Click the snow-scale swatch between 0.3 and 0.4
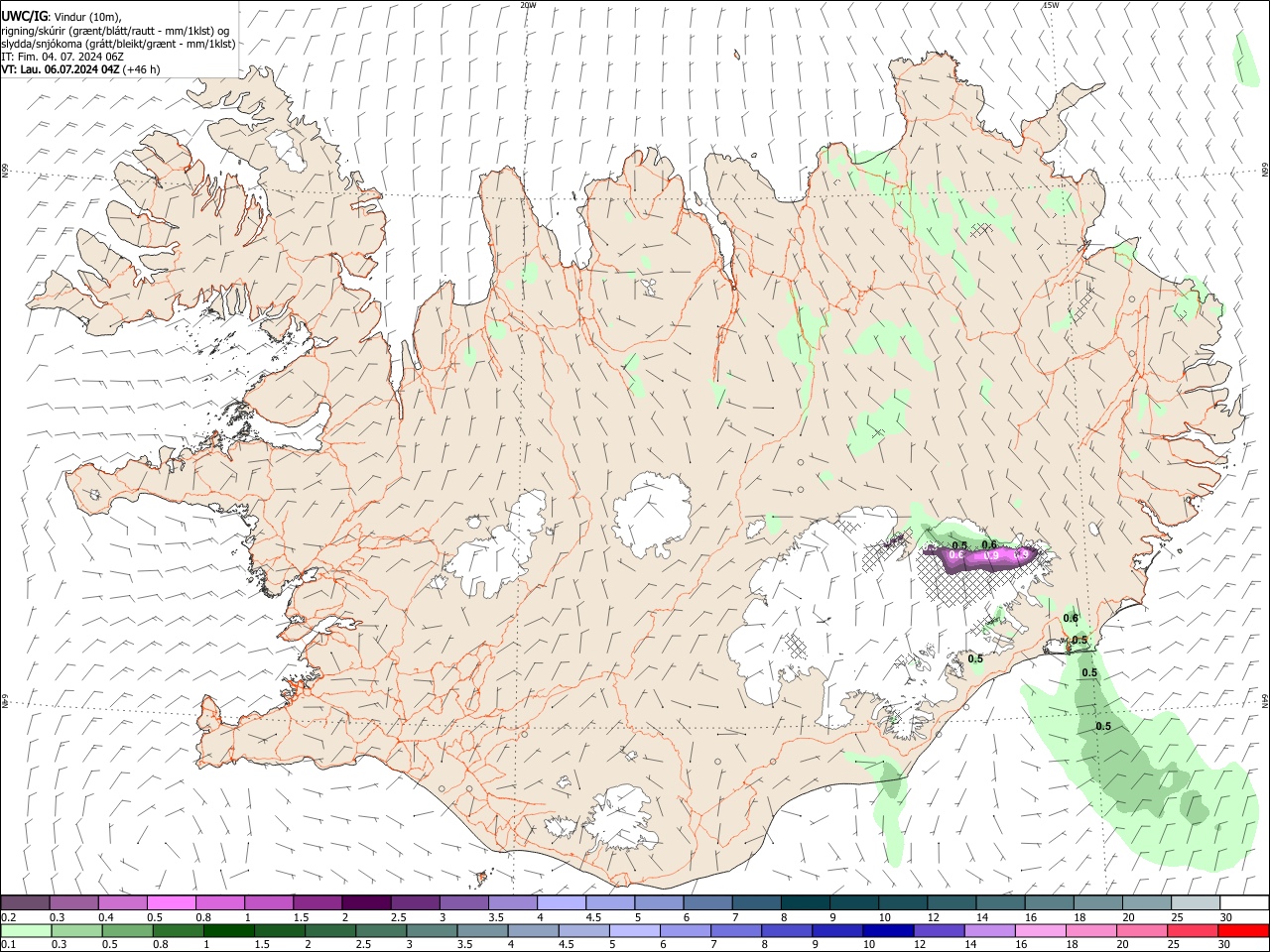 (x=73, y=902)
